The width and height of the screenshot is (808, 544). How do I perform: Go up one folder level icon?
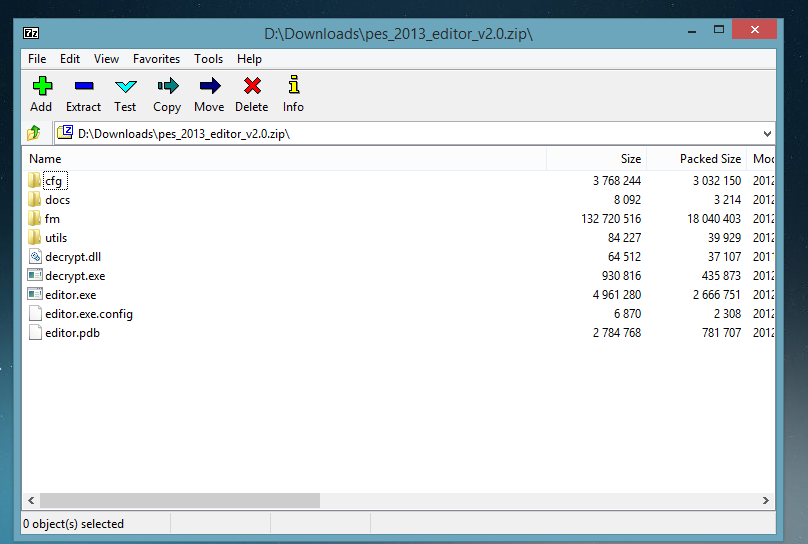(x=34, y=133)
